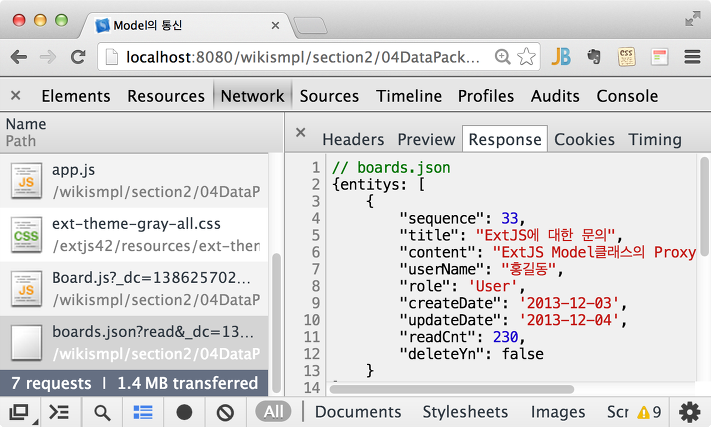Switch to the Elements panel
711x427 pixels.
coord(76,96)
